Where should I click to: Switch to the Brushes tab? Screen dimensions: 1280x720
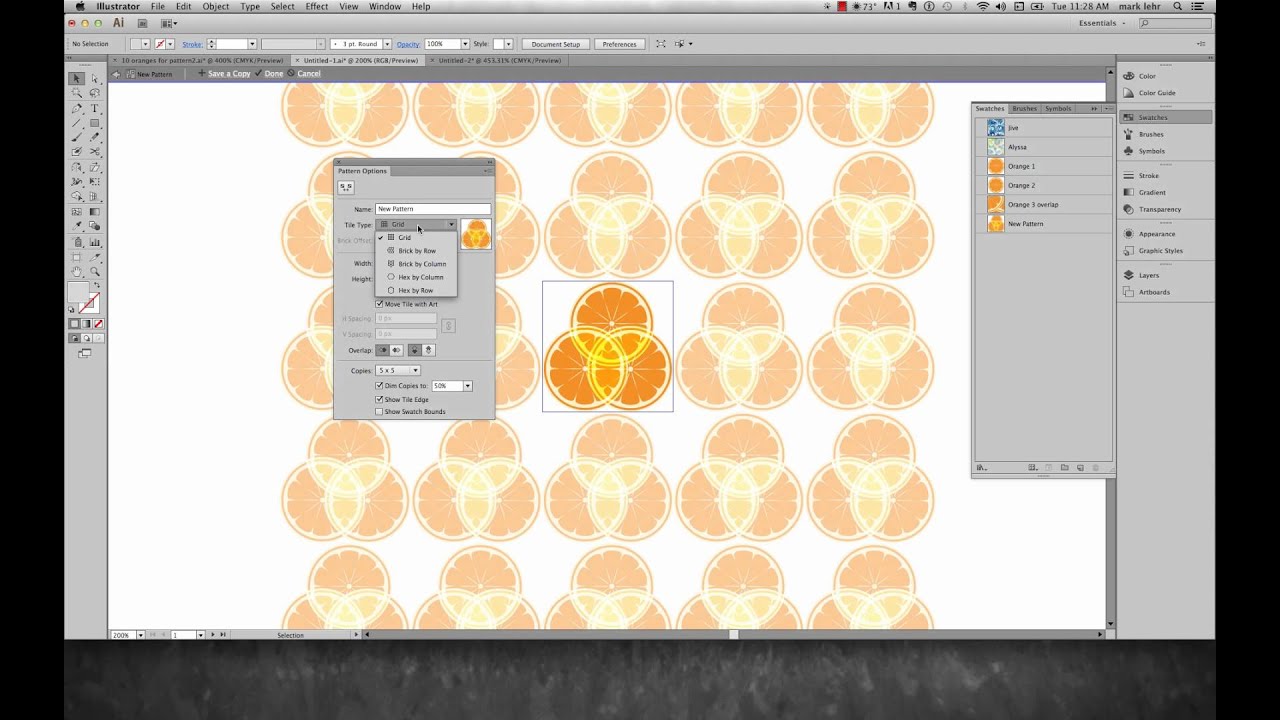click(1025, 108)
